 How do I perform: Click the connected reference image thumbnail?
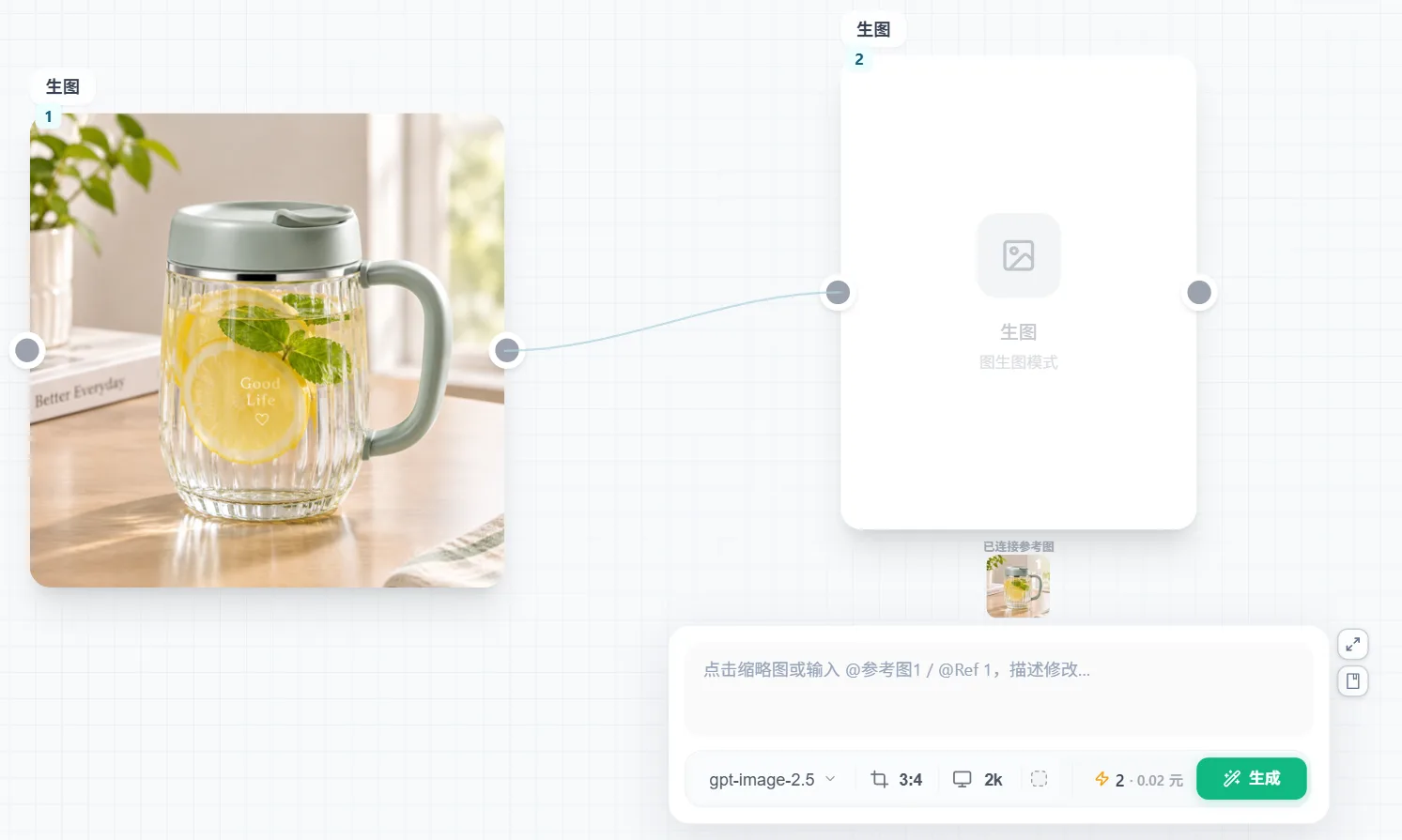click(x=1018, y=587)
